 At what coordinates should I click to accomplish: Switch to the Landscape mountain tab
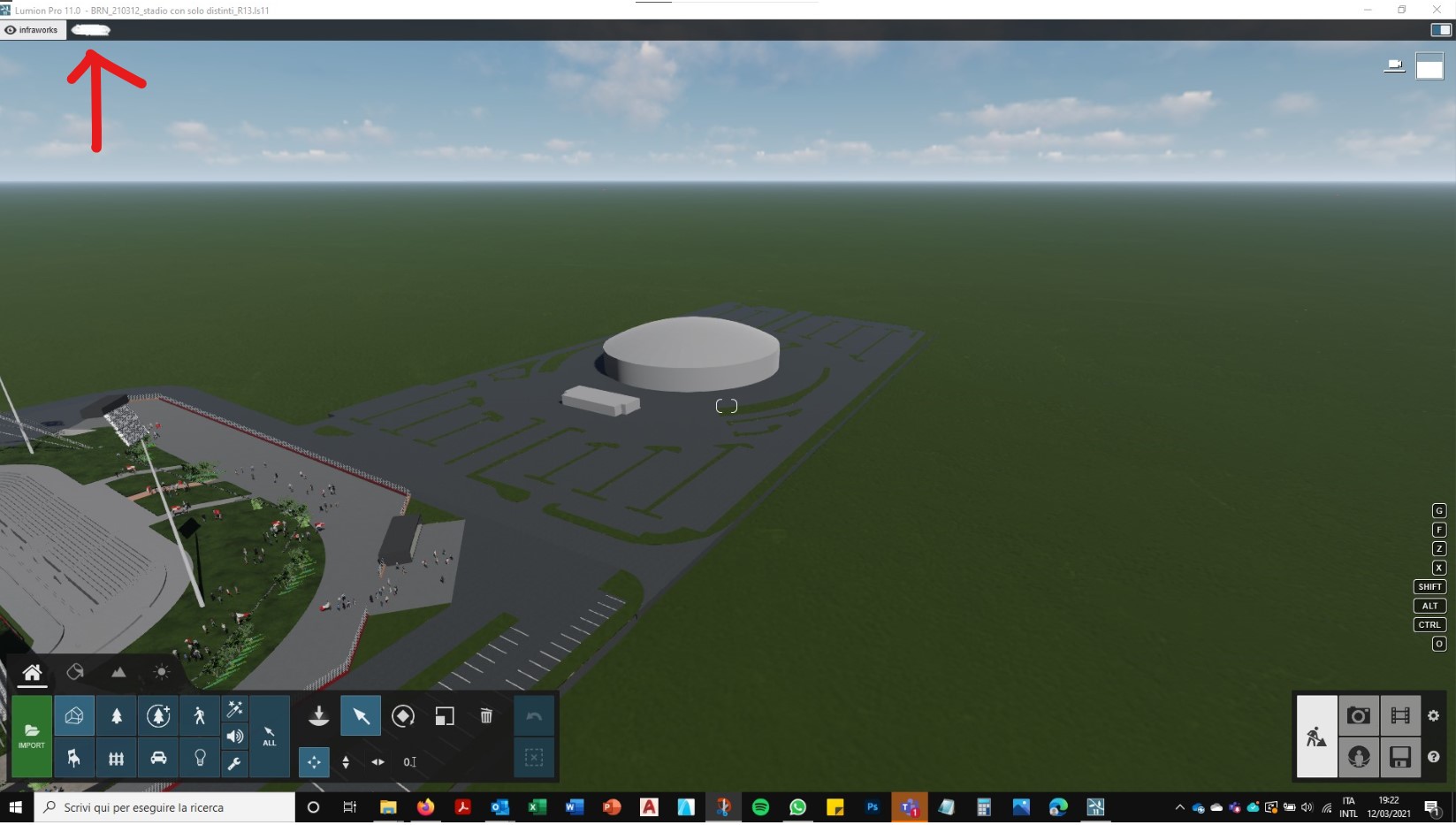(x=118, y=672)
